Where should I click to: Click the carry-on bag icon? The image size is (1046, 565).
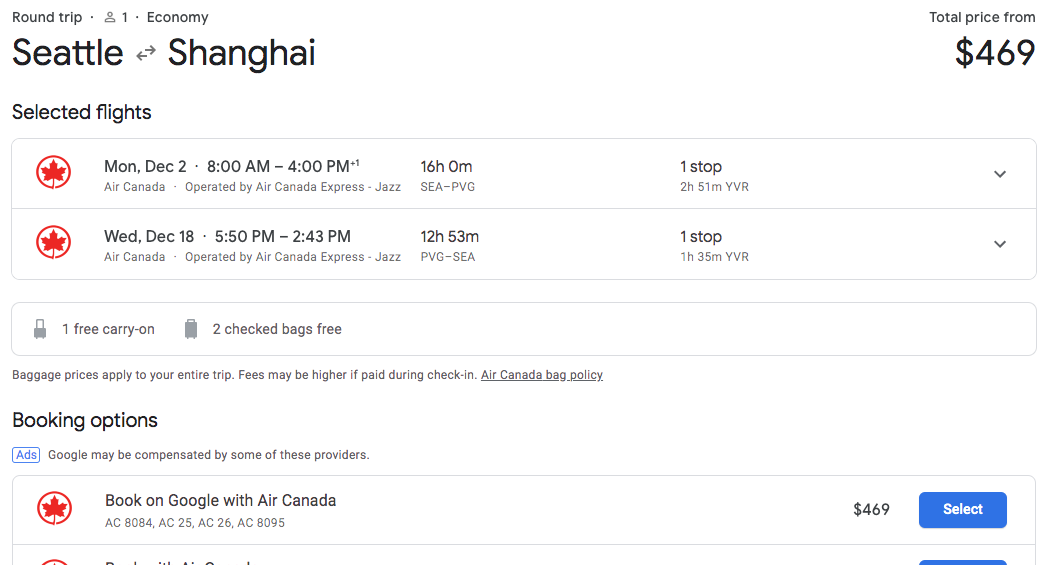[x=40, y=329]
